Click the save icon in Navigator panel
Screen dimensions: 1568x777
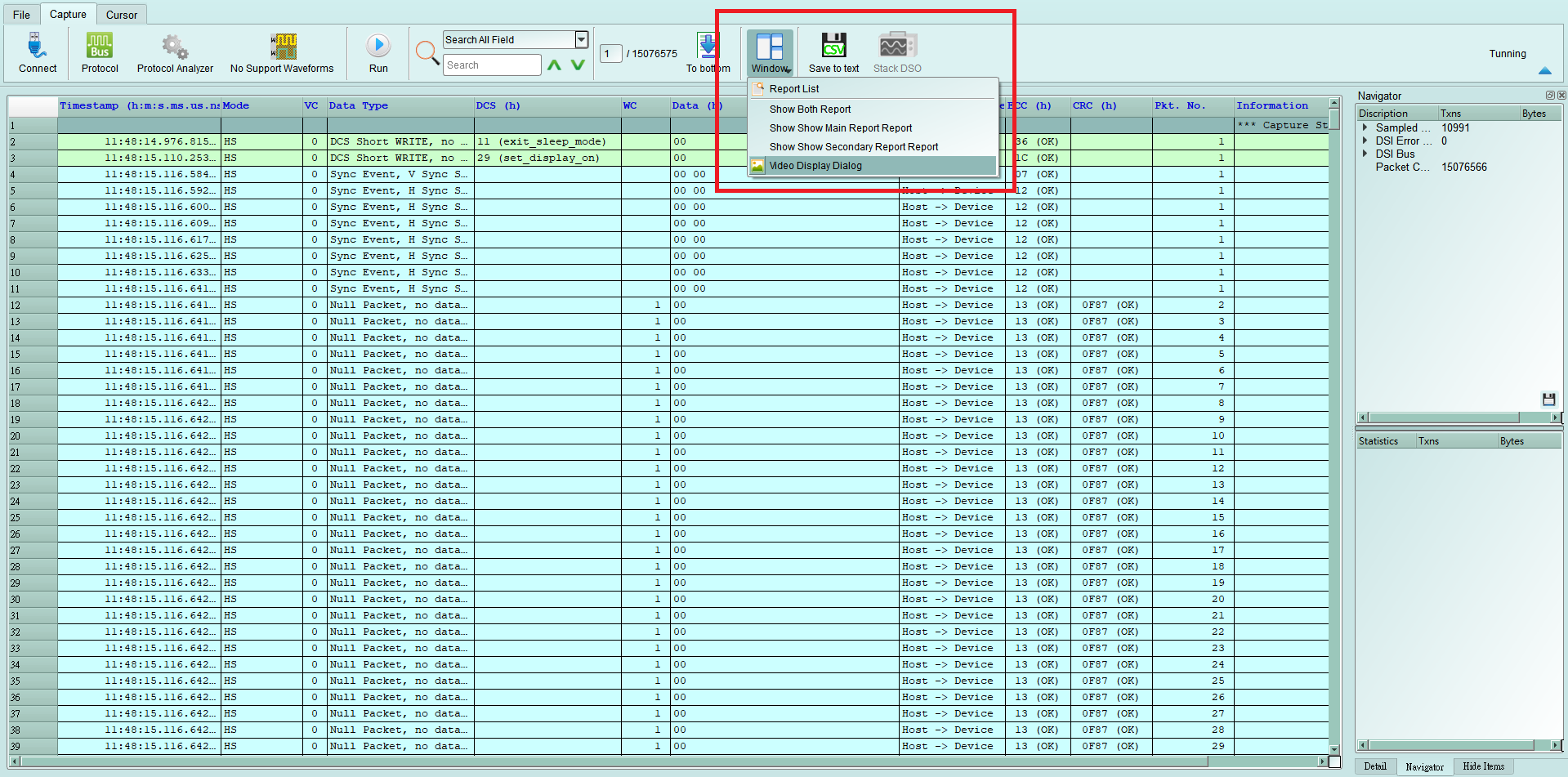pos(1548,400)
